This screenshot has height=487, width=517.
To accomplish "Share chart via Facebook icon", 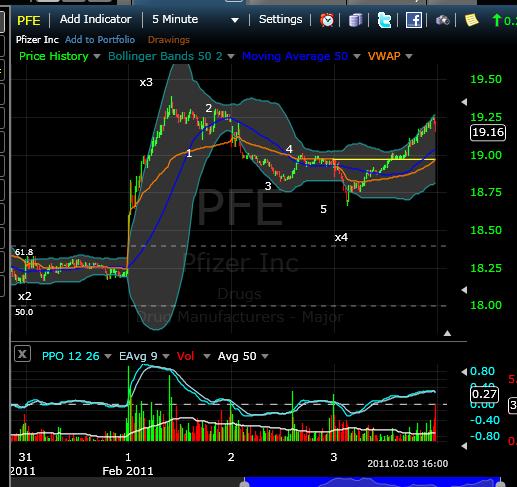I will click(x=413, y=20).
